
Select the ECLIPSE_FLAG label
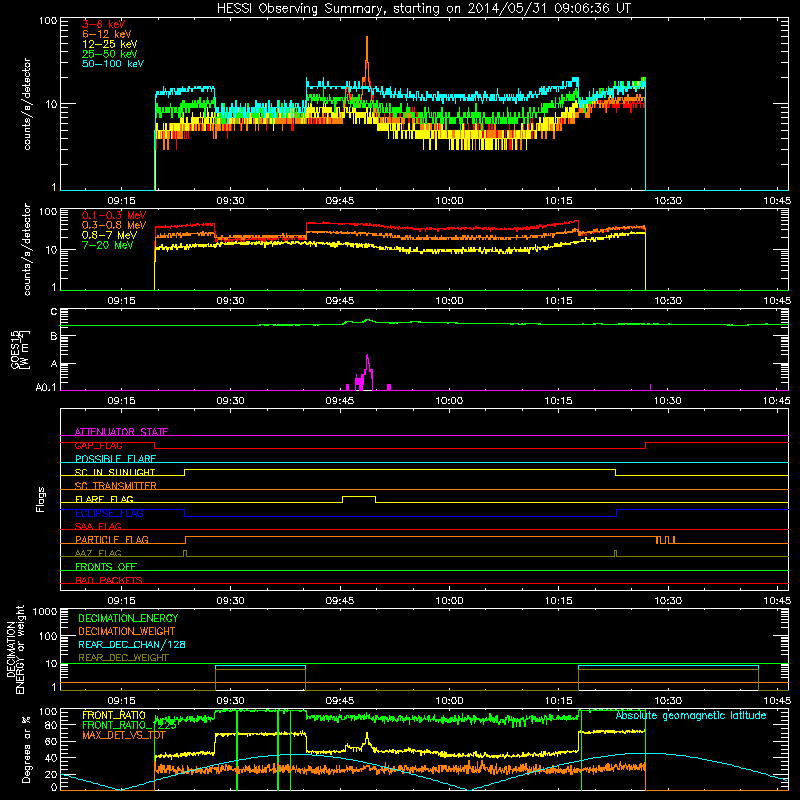[x=109, y=513]
